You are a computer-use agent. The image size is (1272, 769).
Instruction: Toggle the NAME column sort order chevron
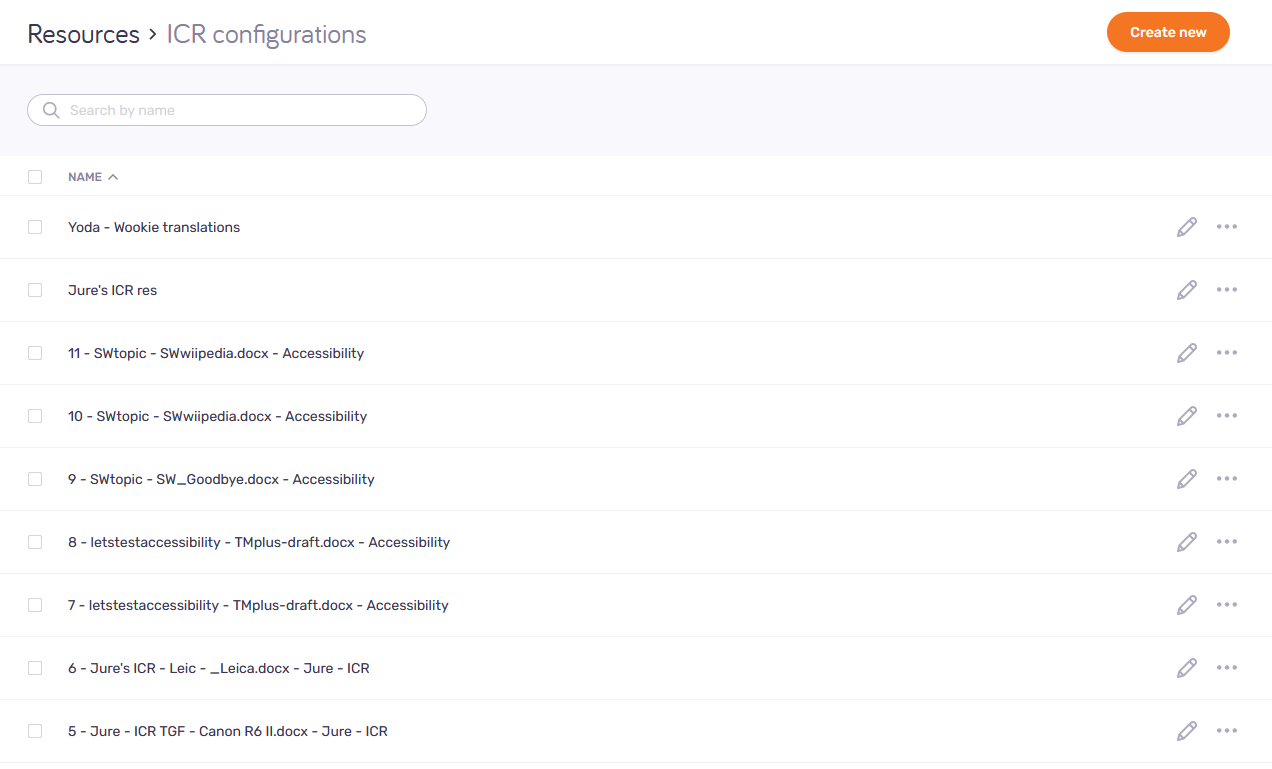[x=111, y=176]
